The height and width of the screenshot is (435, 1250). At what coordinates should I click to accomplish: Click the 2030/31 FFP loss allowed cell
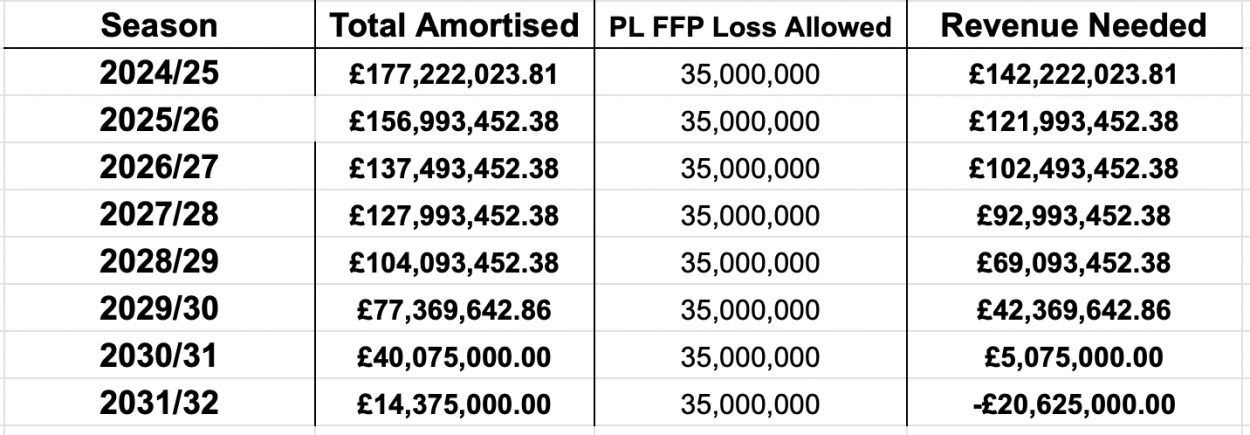coord(750,357)
